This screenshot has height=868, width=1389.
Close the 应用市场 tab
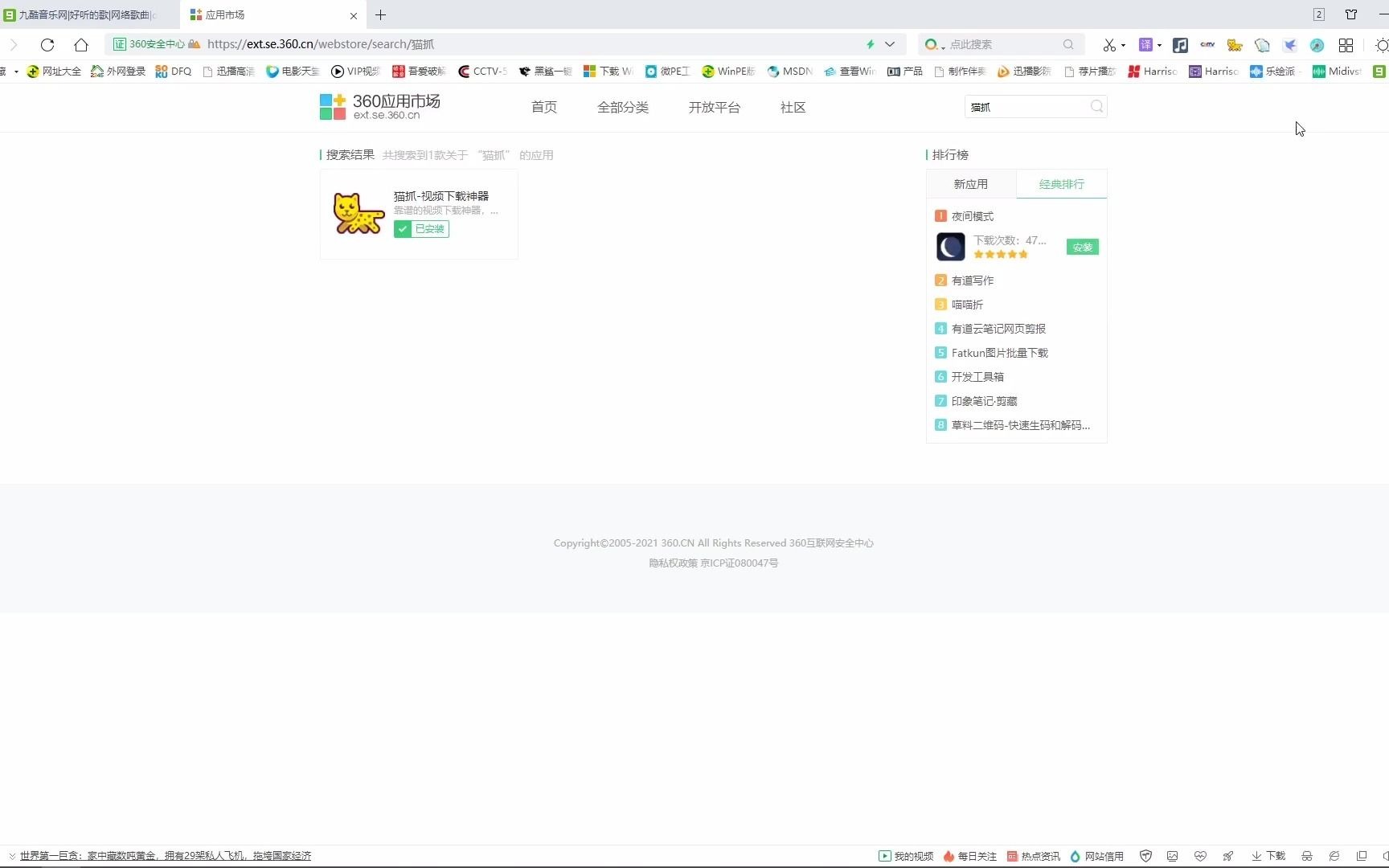pos(354,15)
